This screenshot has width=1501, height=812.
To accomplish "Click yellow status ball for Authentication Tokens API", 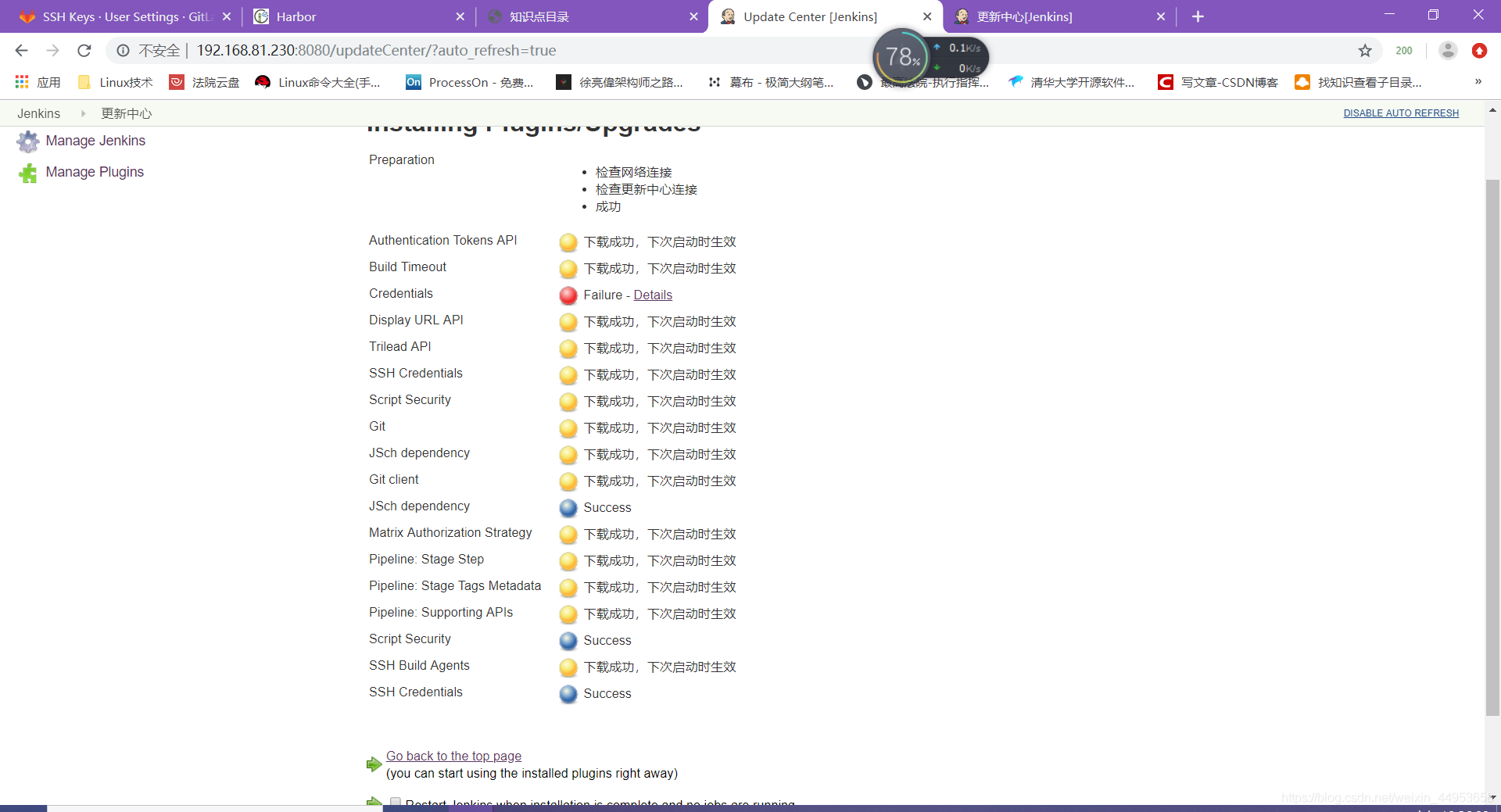I will (568, 242).
